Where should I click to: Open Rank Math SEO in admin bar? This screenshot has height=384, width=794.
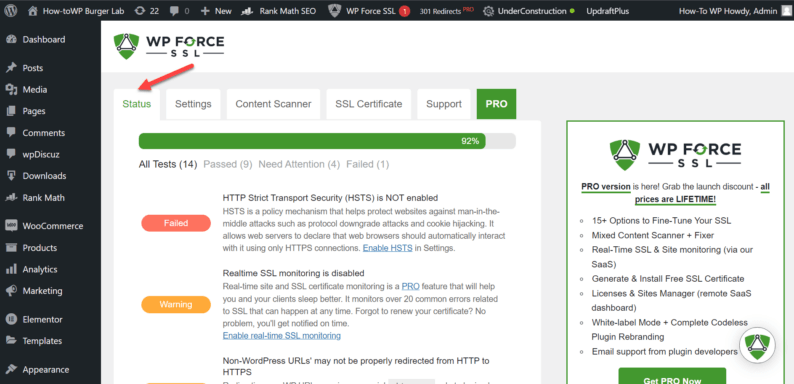(x=279, y=11)
